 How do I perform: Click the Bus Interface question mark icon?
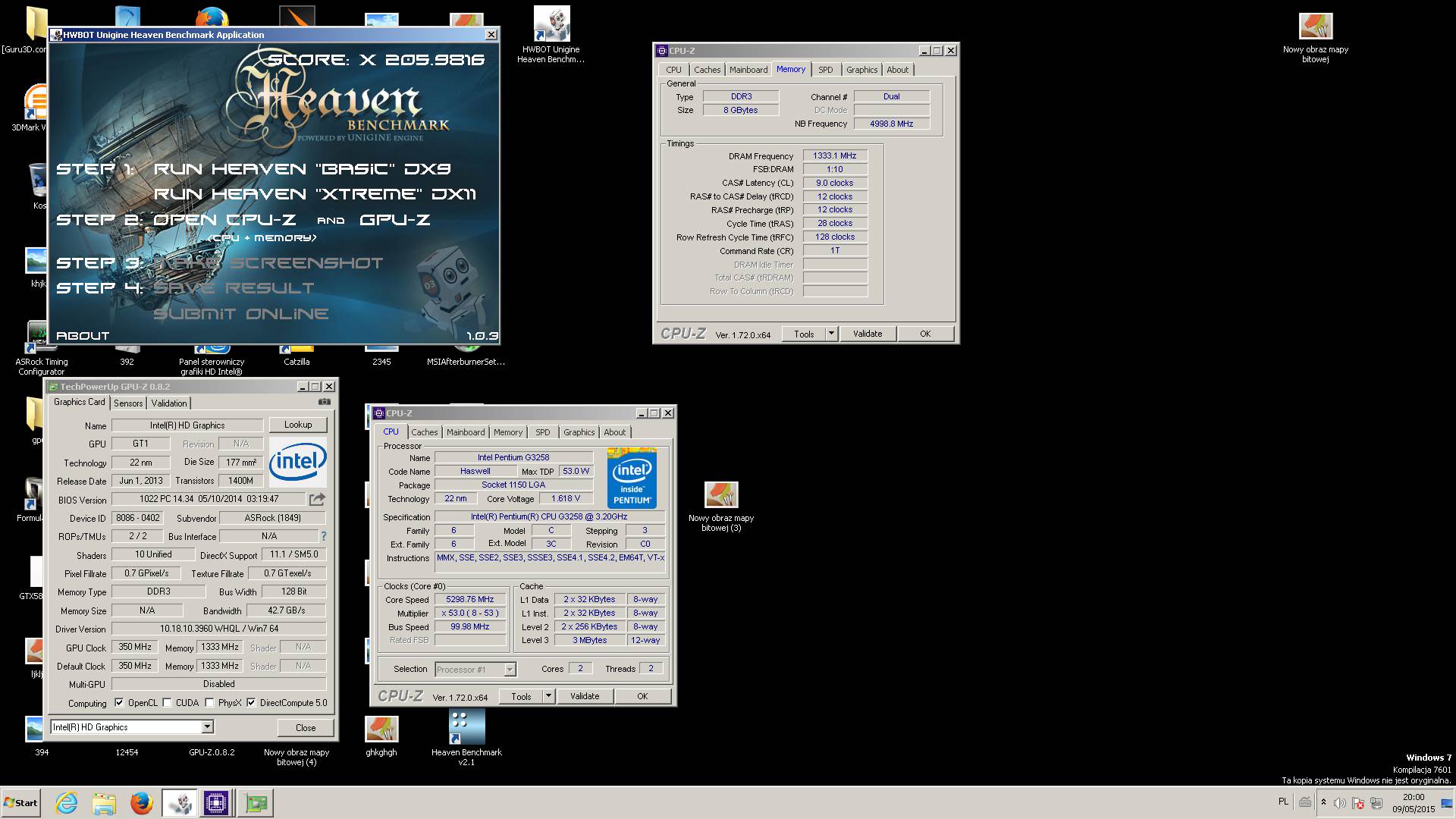point(323,536)
